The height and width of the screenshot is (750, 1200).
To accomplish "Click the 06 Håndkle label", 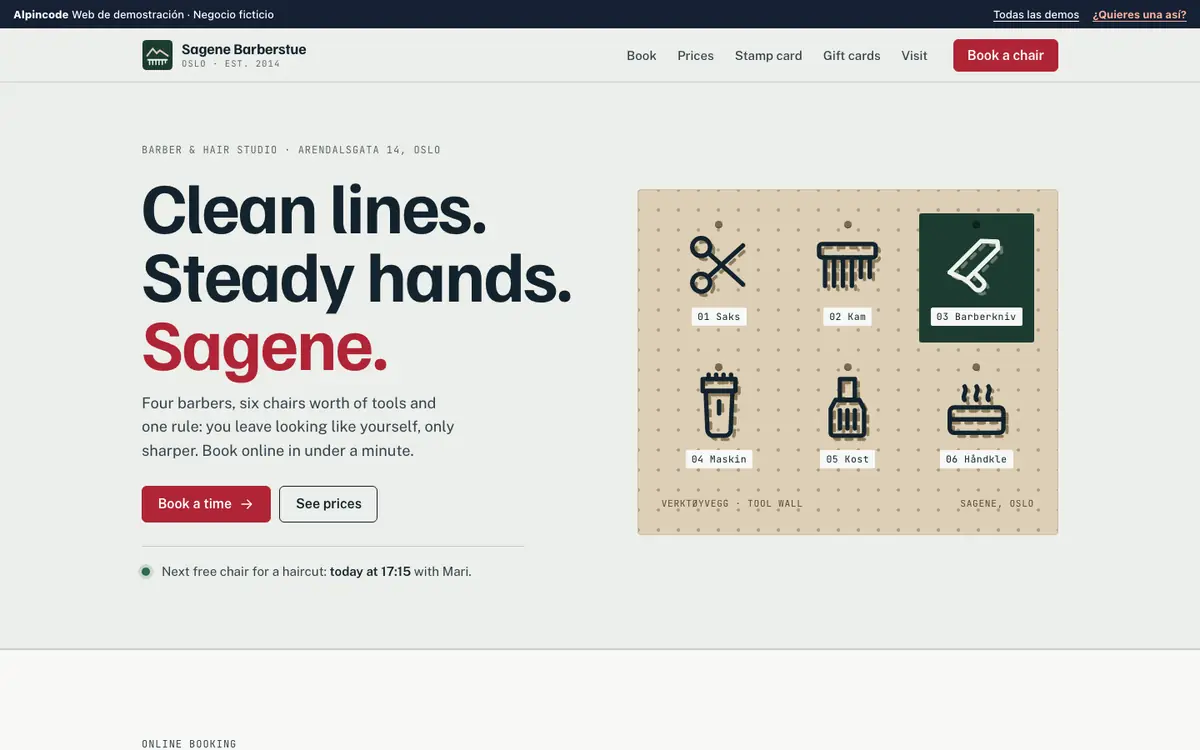I will click(976, 459).
